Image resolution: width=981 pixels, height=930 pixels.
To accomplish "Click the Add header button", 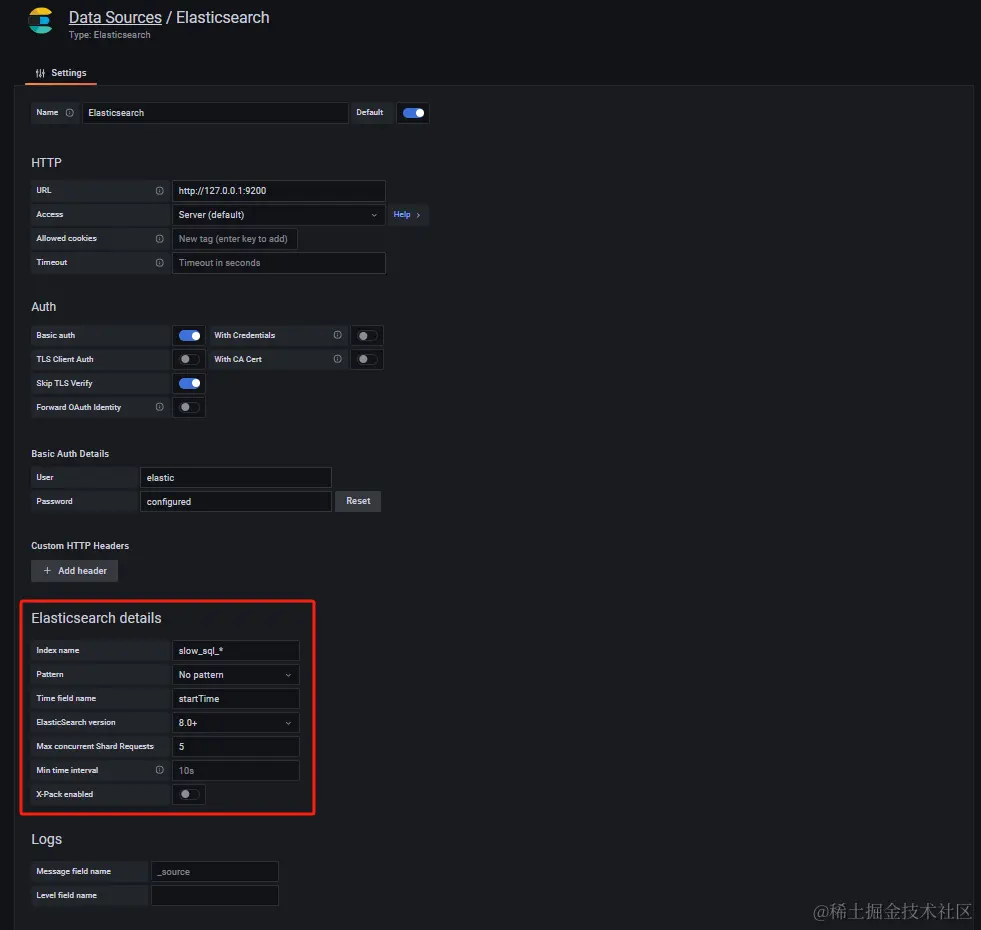I will [x=74, y=571].
